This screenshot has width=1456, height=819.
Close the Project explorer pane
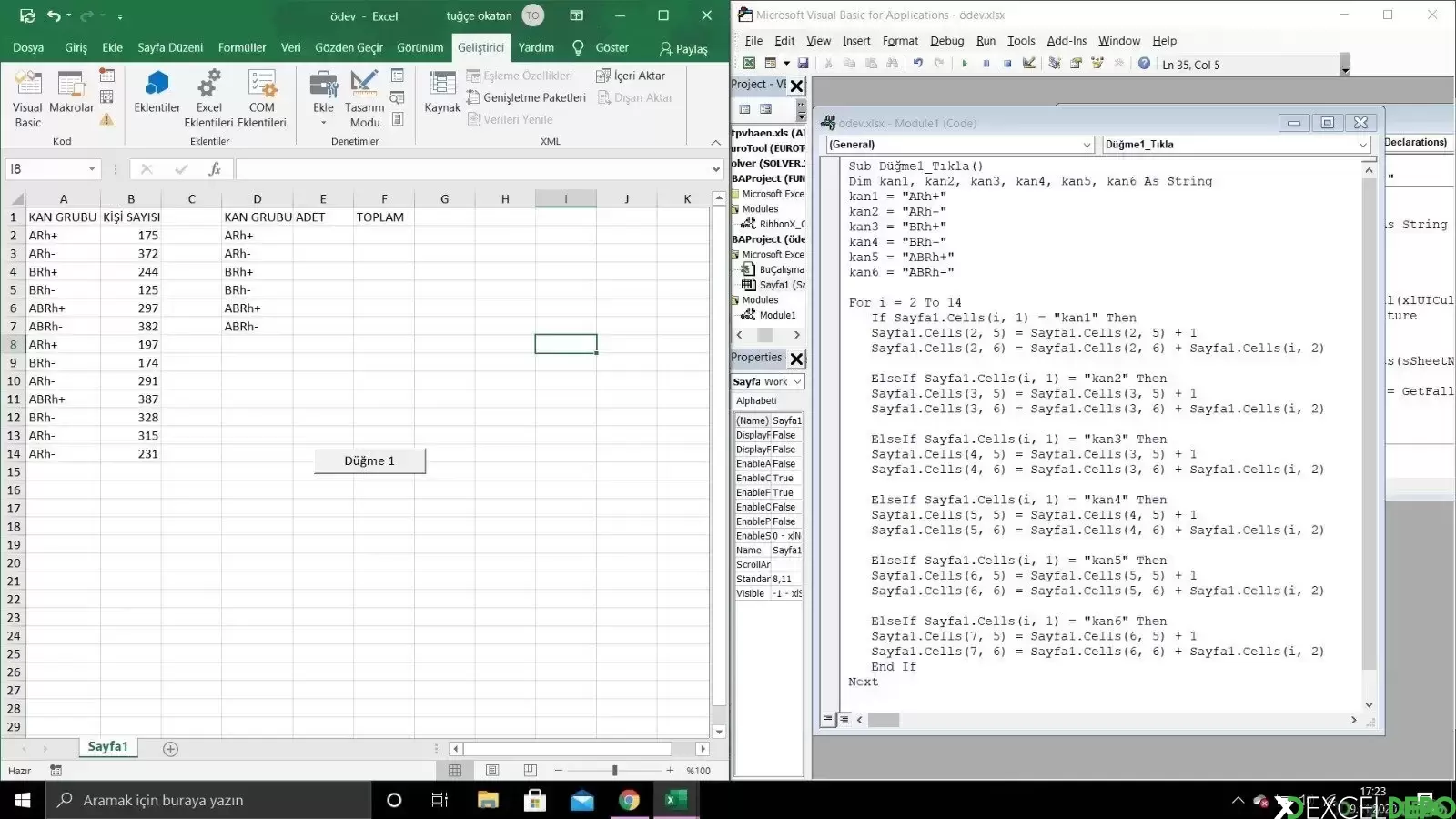(x=796, y=86)
